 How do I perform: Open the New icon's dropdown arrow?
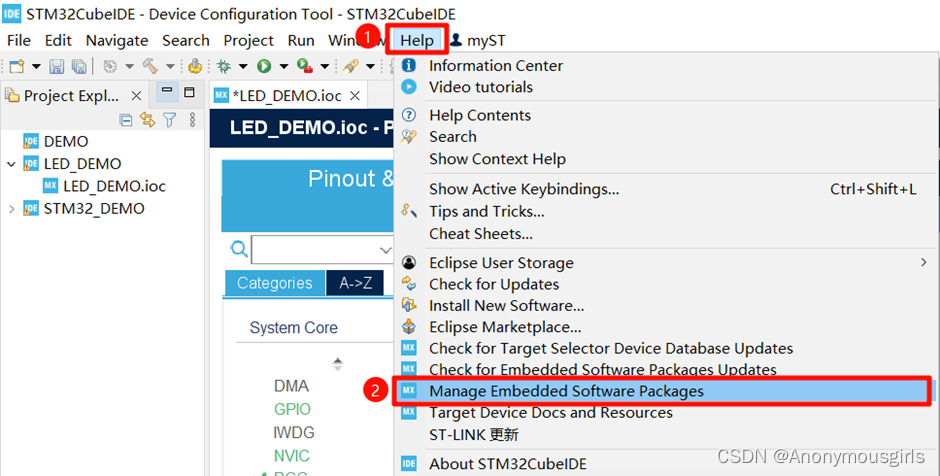(36, 66)
